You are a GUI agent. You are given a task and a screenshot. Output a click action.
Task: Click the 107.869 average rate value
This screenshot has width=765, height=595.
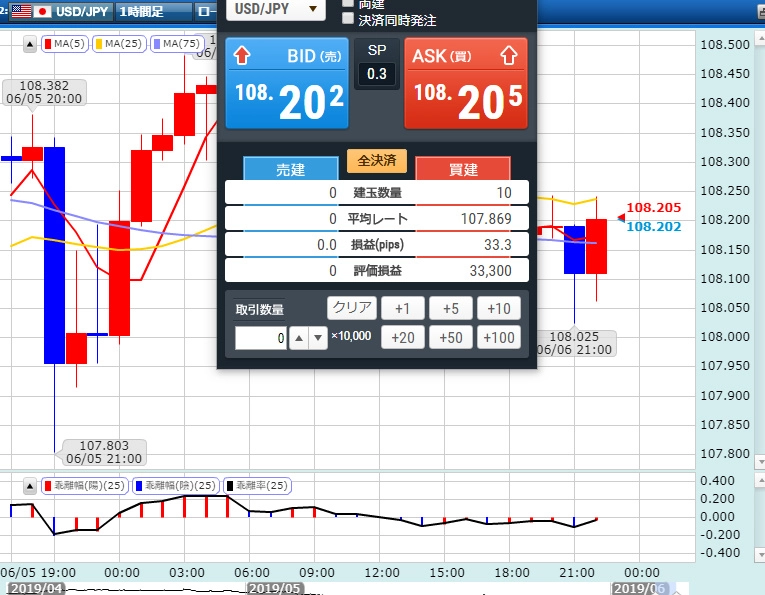click(x=486, y=218)
